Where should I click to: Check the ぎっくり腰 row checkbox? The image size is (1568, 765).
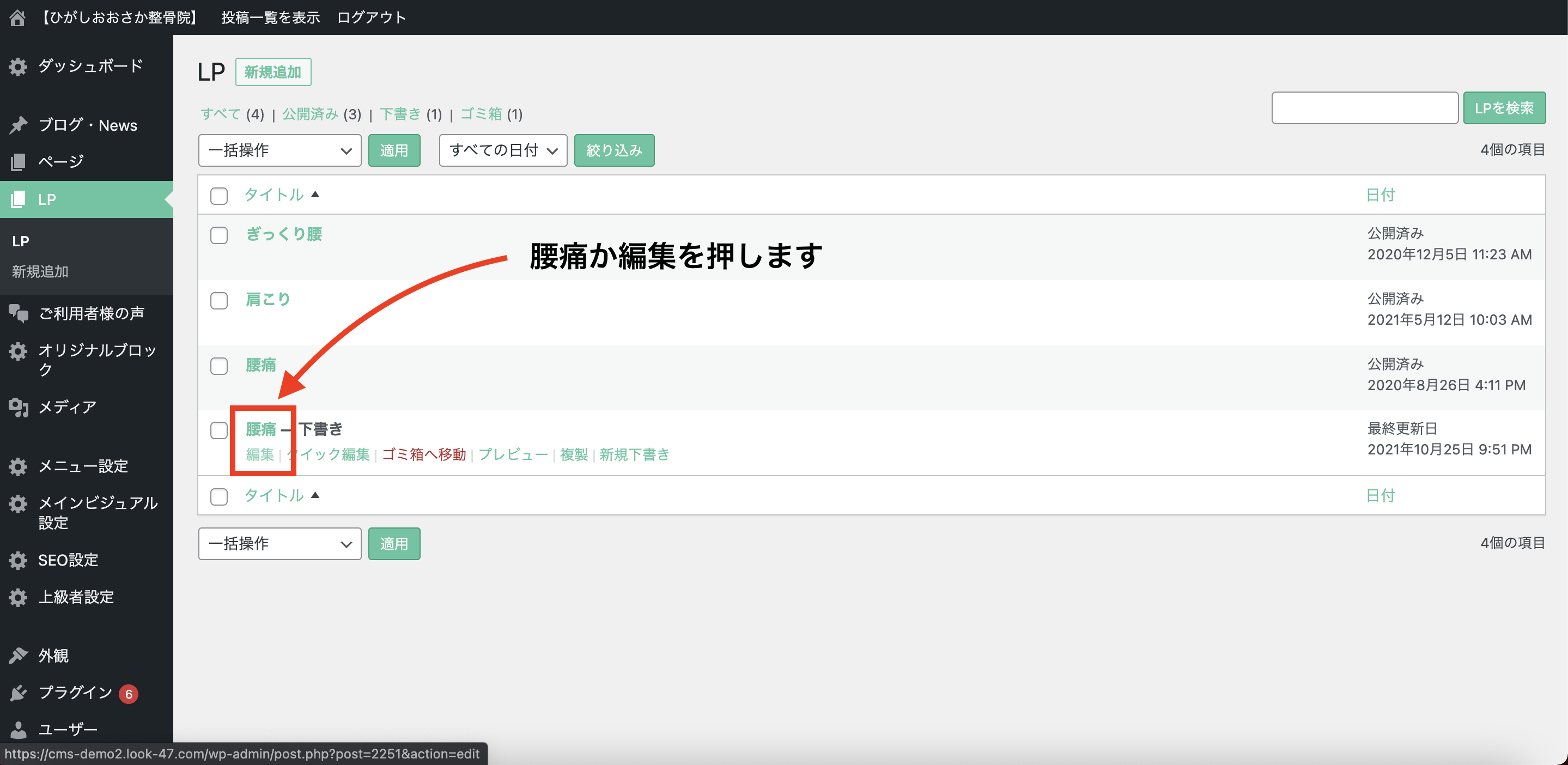218,235
